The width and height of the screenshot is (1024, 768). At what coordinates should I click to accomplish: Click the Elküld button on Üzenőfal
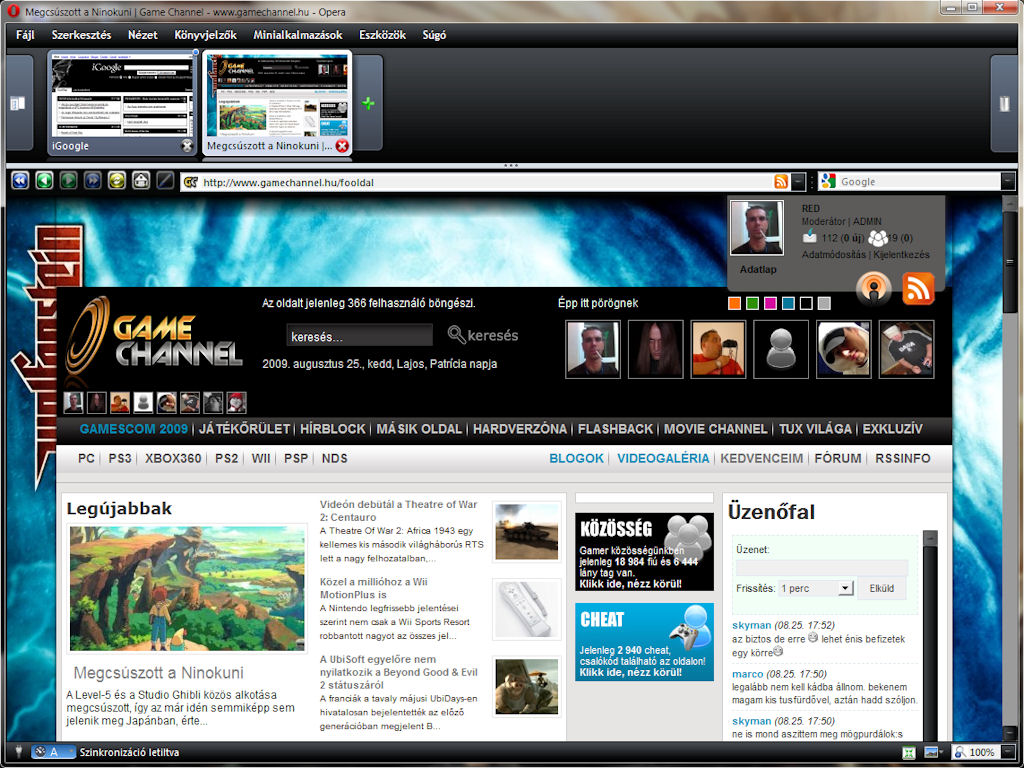click(x=881, y=588)
